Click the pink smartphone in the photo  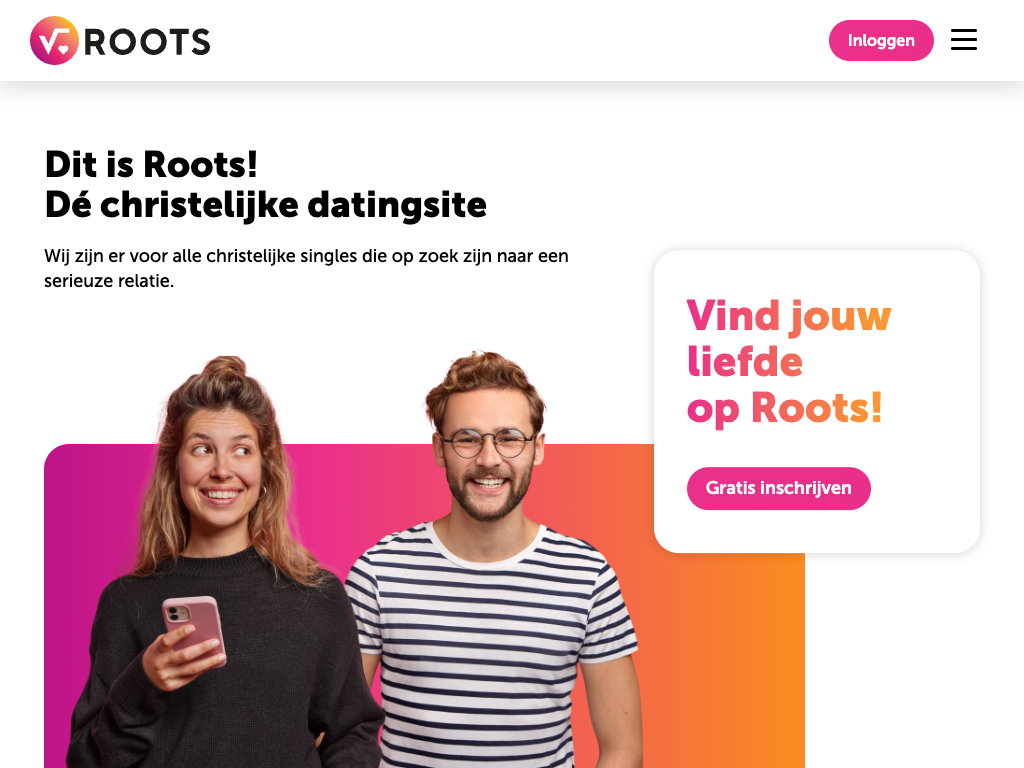point(194,630)
